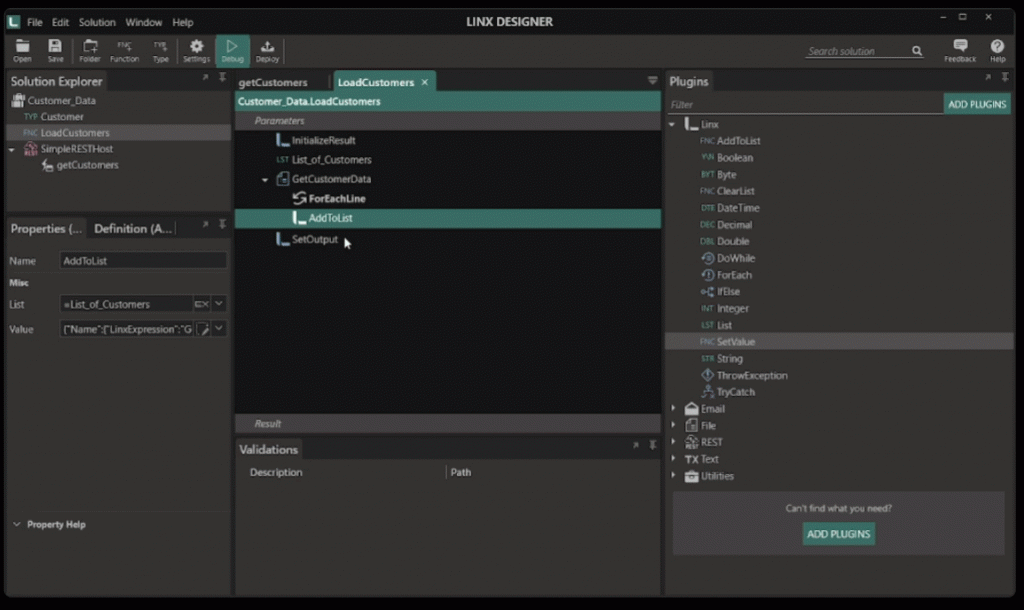Collapse the Property Help section
This screenshot has height=610, width=1024.
(x=17, y=524)
